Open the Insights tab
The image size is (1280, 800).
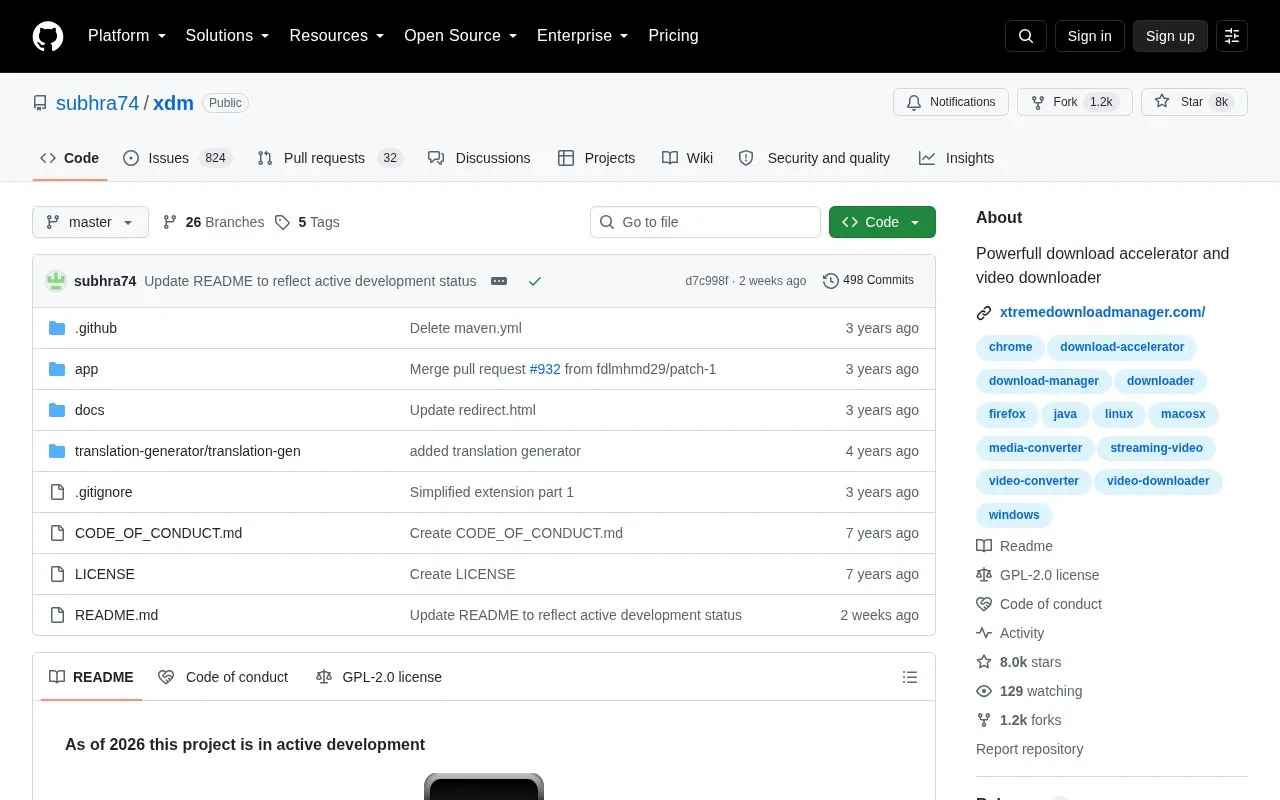pos(957,158)
